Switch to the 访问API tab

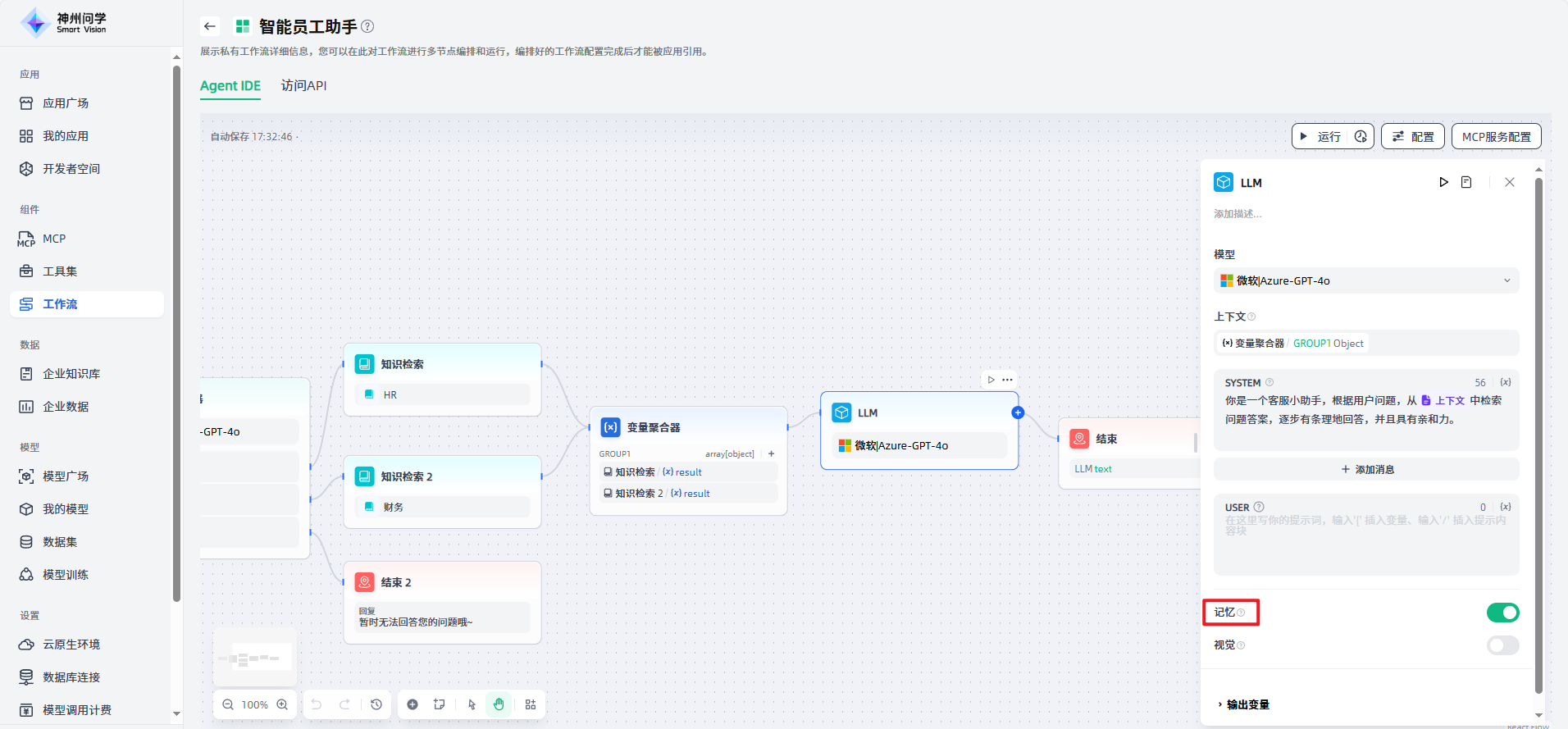pyautogui.click(x=303, y=86)
